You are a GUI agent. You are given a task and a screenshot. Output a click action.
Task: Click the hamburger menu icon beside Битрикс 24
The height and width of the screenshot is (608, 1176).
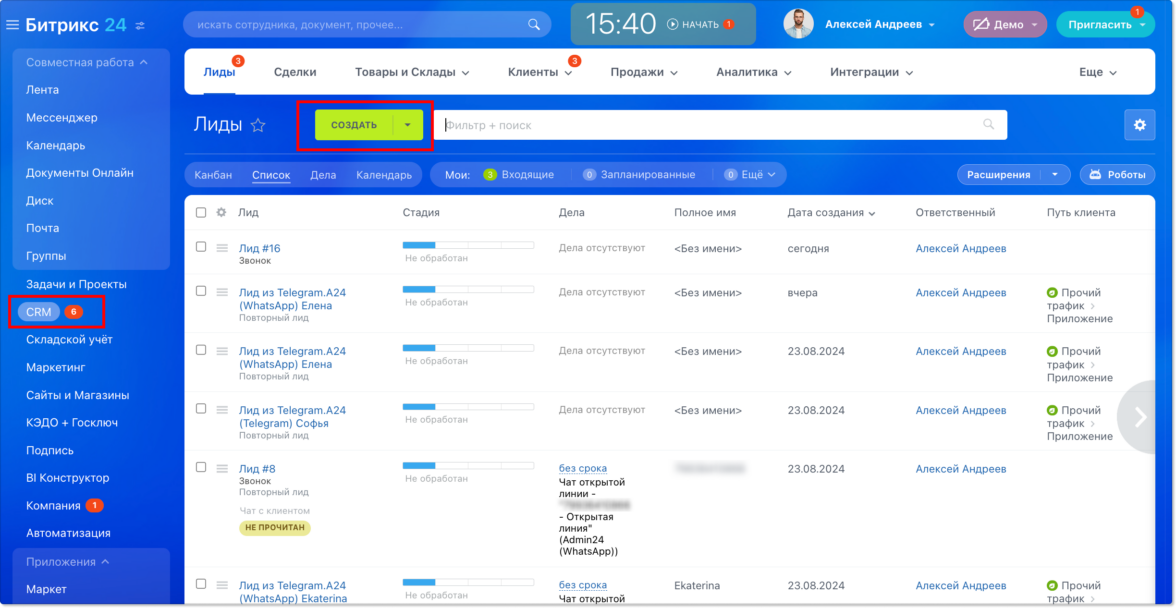[13, 25]
